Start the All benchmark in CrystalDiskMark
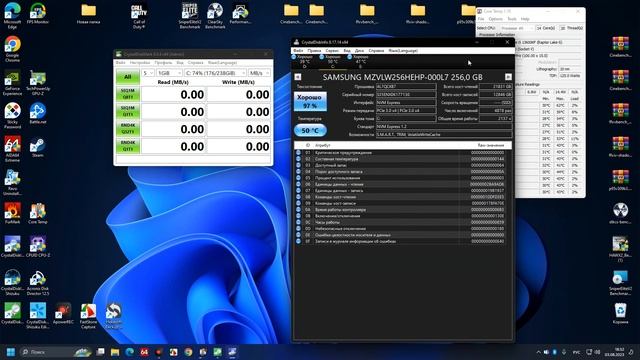640x360 pixels. pos(128,77)
